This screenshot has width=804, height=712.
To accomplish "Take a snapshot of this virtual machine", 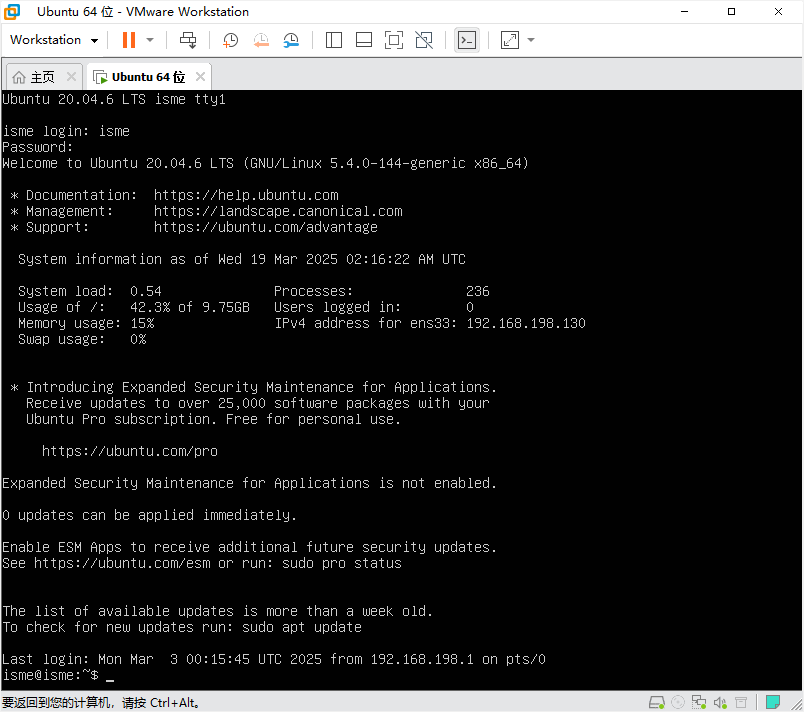I will (230, 40).
